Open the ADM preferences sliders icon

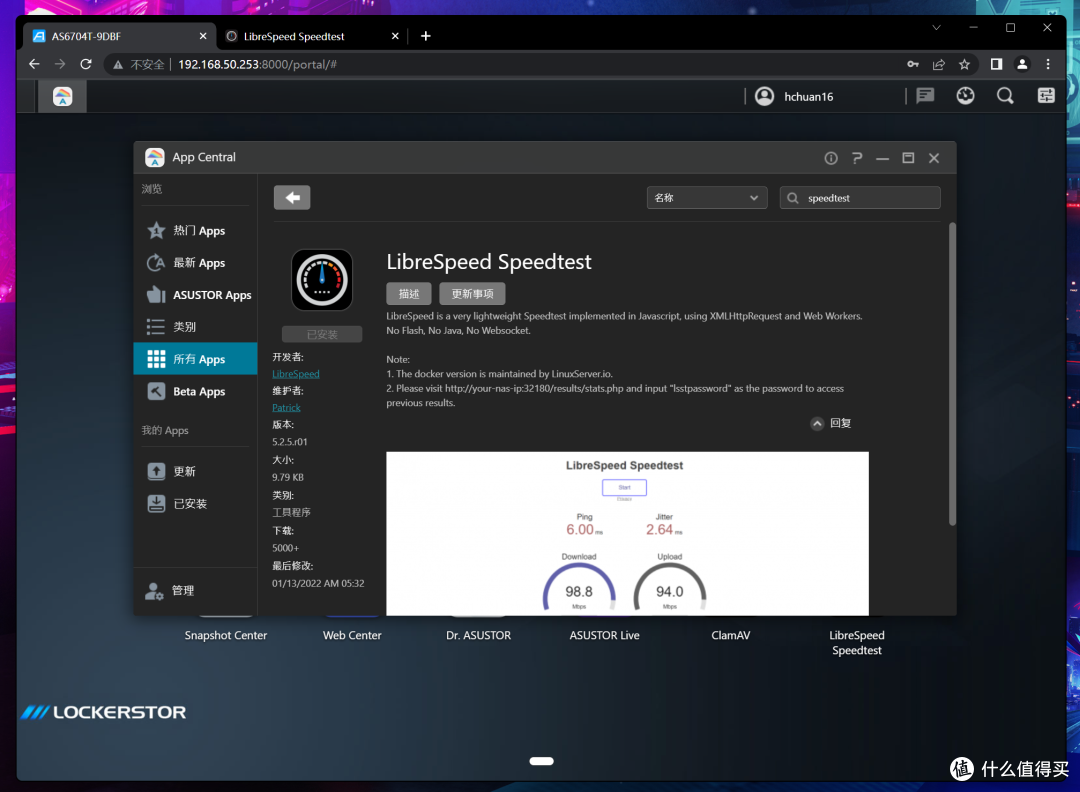tap(1046, 96)
